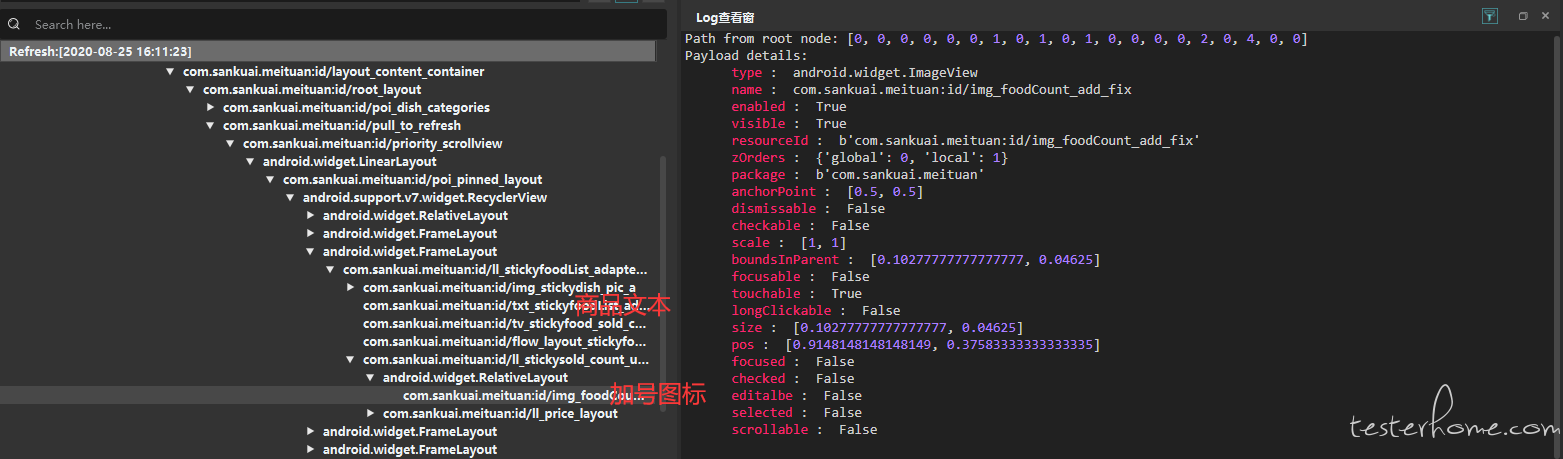Click the 'pos' coordinates line
Screen dimensions: 1563x459
coord(916,345)
